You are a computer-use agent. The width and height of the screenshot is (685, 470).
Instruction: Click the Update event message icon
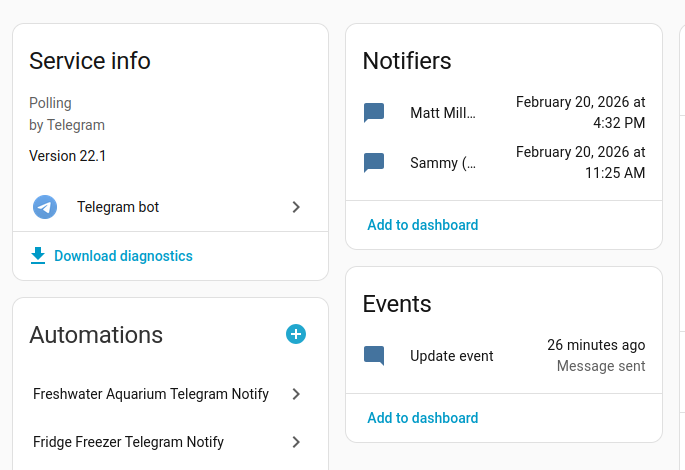pos(374,356)
